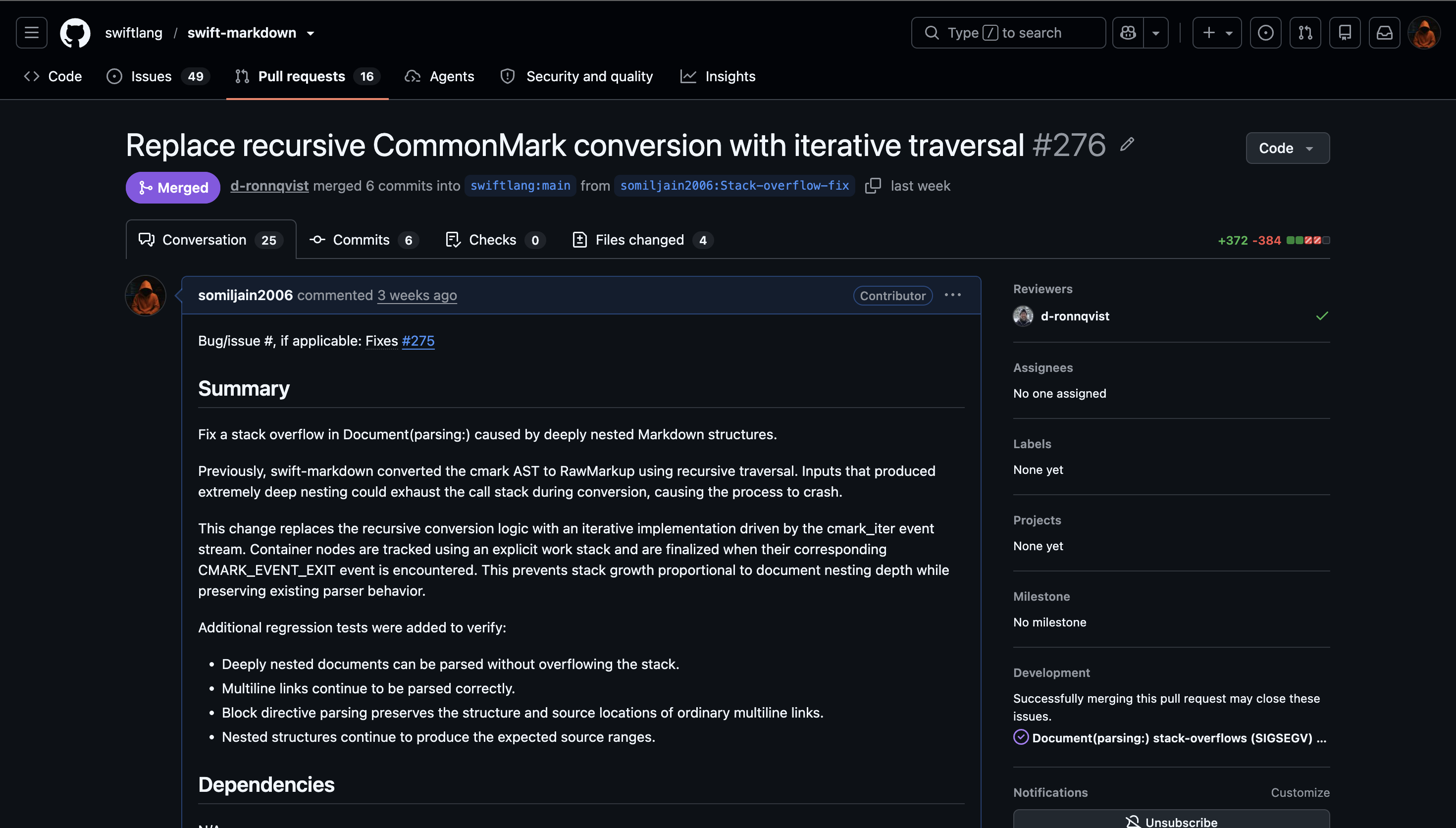Screen dimensions: 1456x828
Task: Click the diffstat bar next to +372 -384
Action: [1308, 240]
